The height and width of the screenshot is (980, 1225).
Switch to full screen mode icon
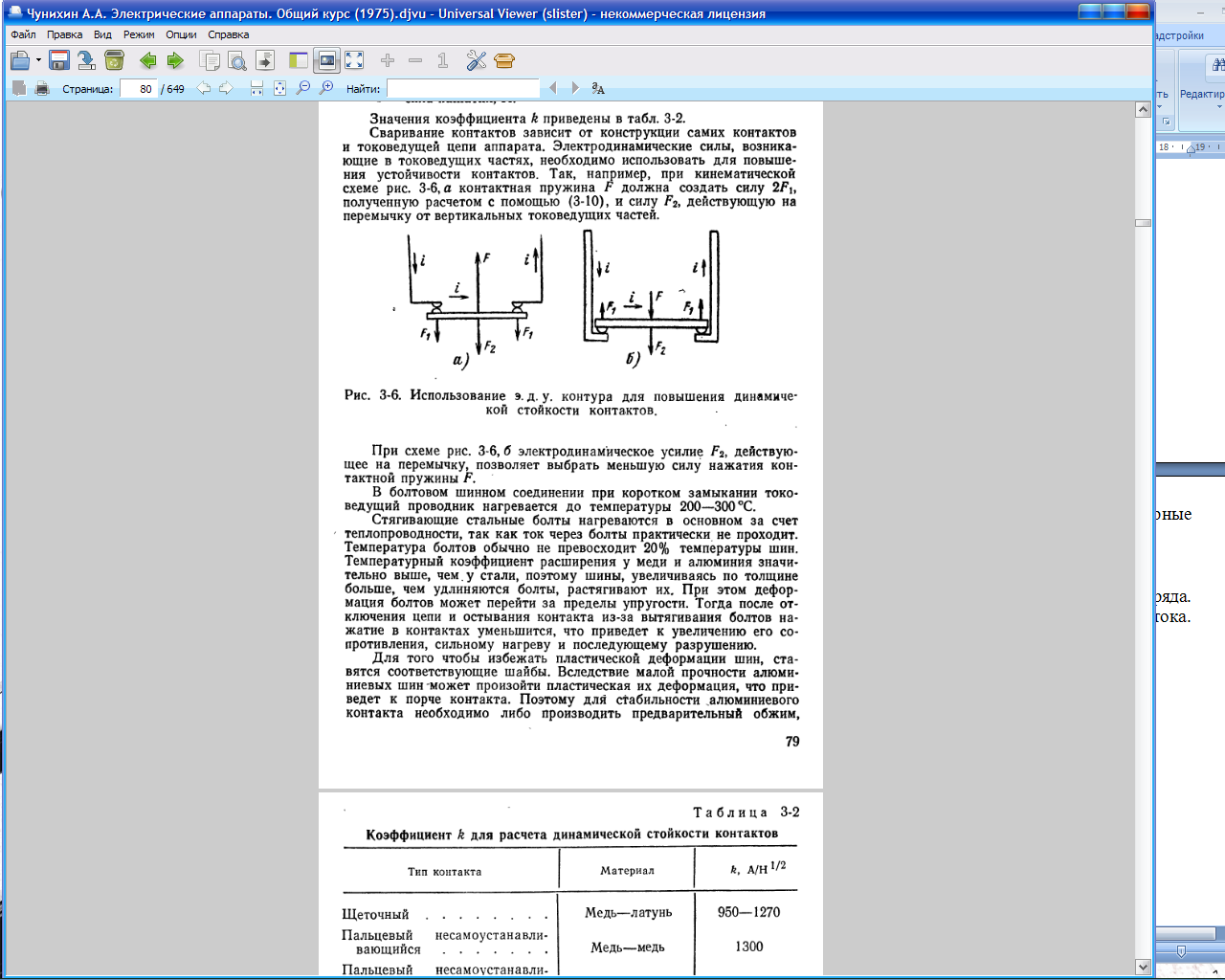point(354,60)
